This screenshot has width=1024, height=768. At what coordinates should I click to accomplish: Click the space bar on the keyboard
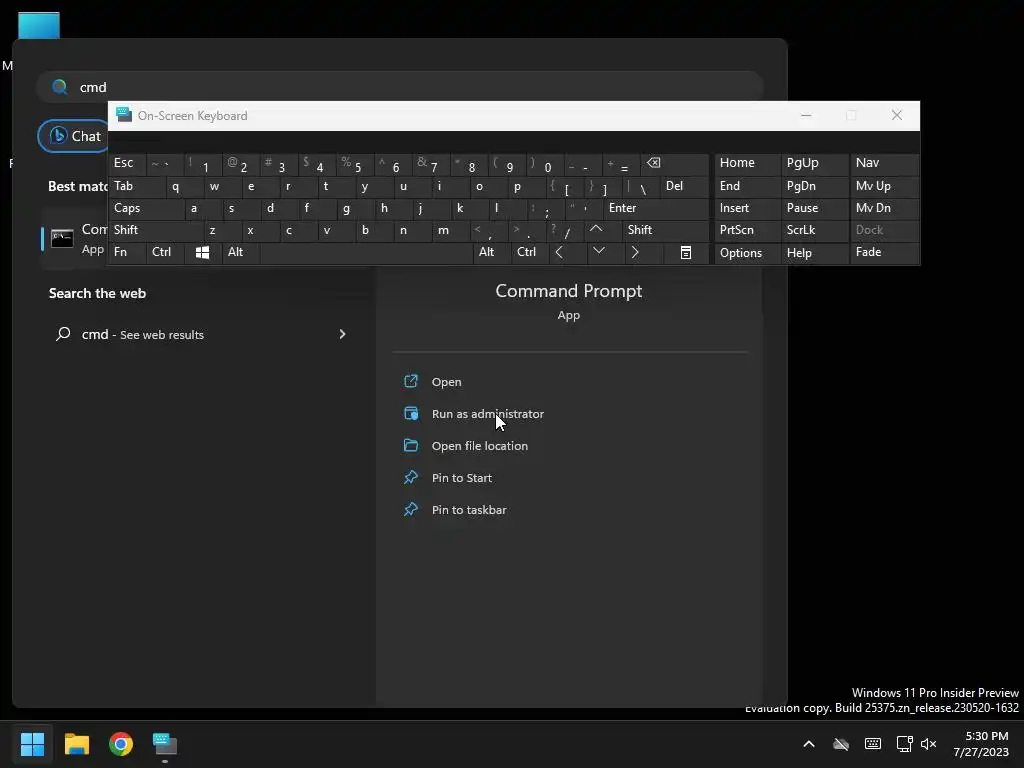click(366, 252)
